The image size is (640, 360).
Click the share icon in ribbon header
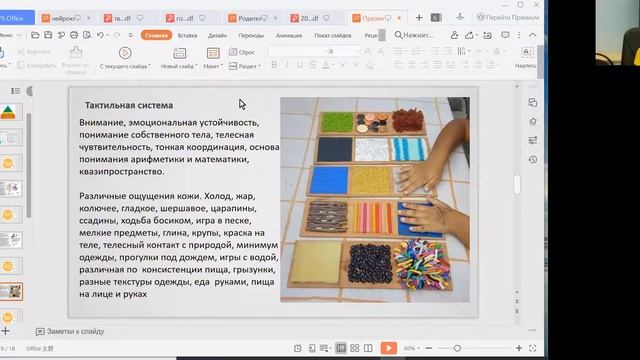tap(469, 35)
